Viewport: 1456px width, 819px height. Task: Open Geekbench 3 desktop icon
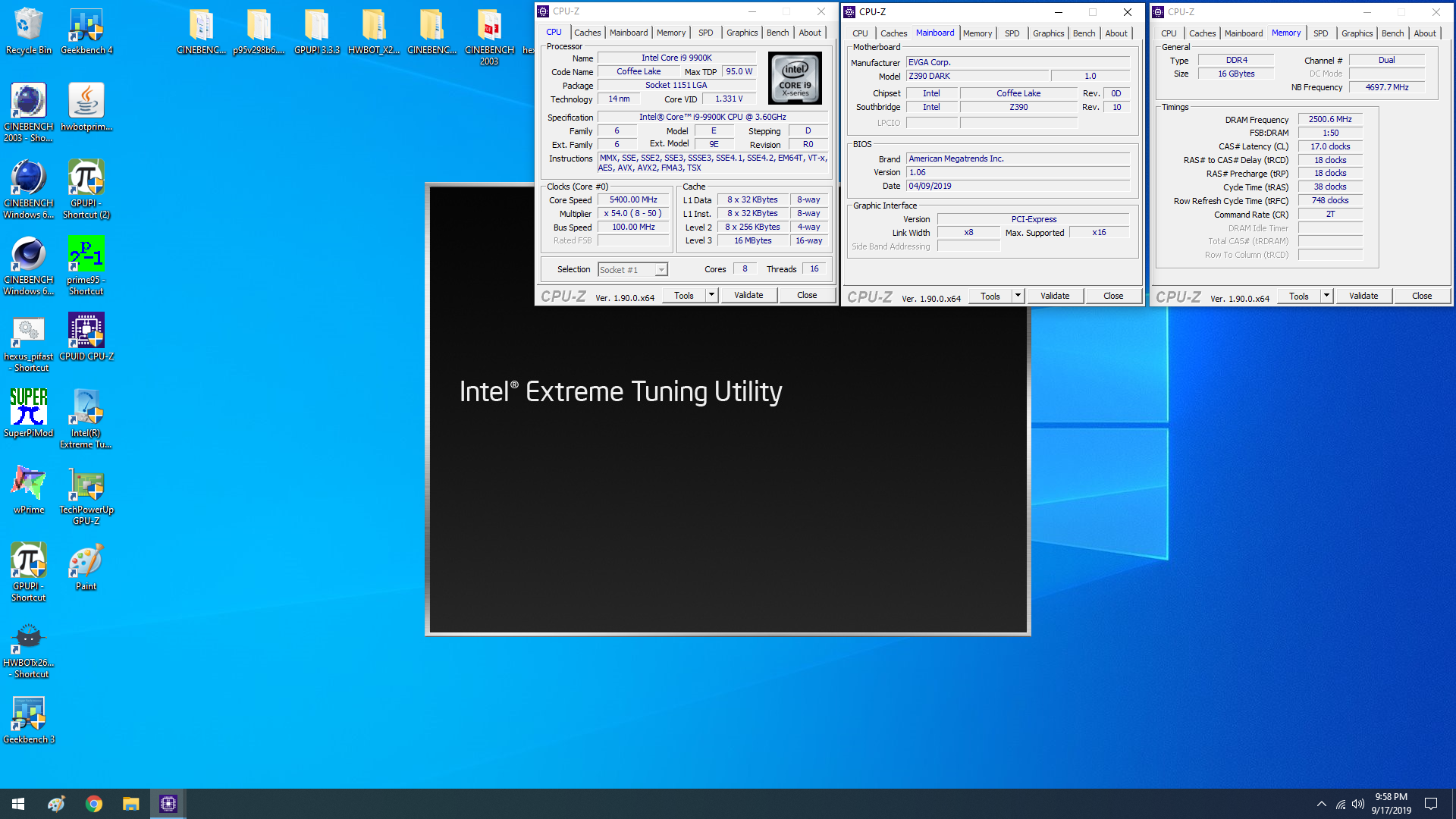pos(29,720)
